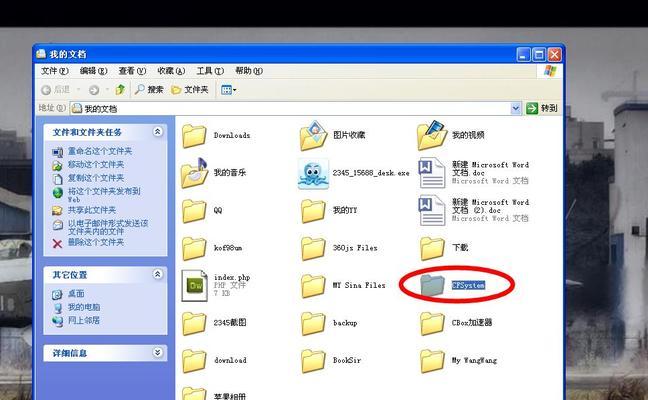This screenshot has width=648, height=400.
Task: Click 复制这个文件夹 task link
Action: tap(96, 178)
